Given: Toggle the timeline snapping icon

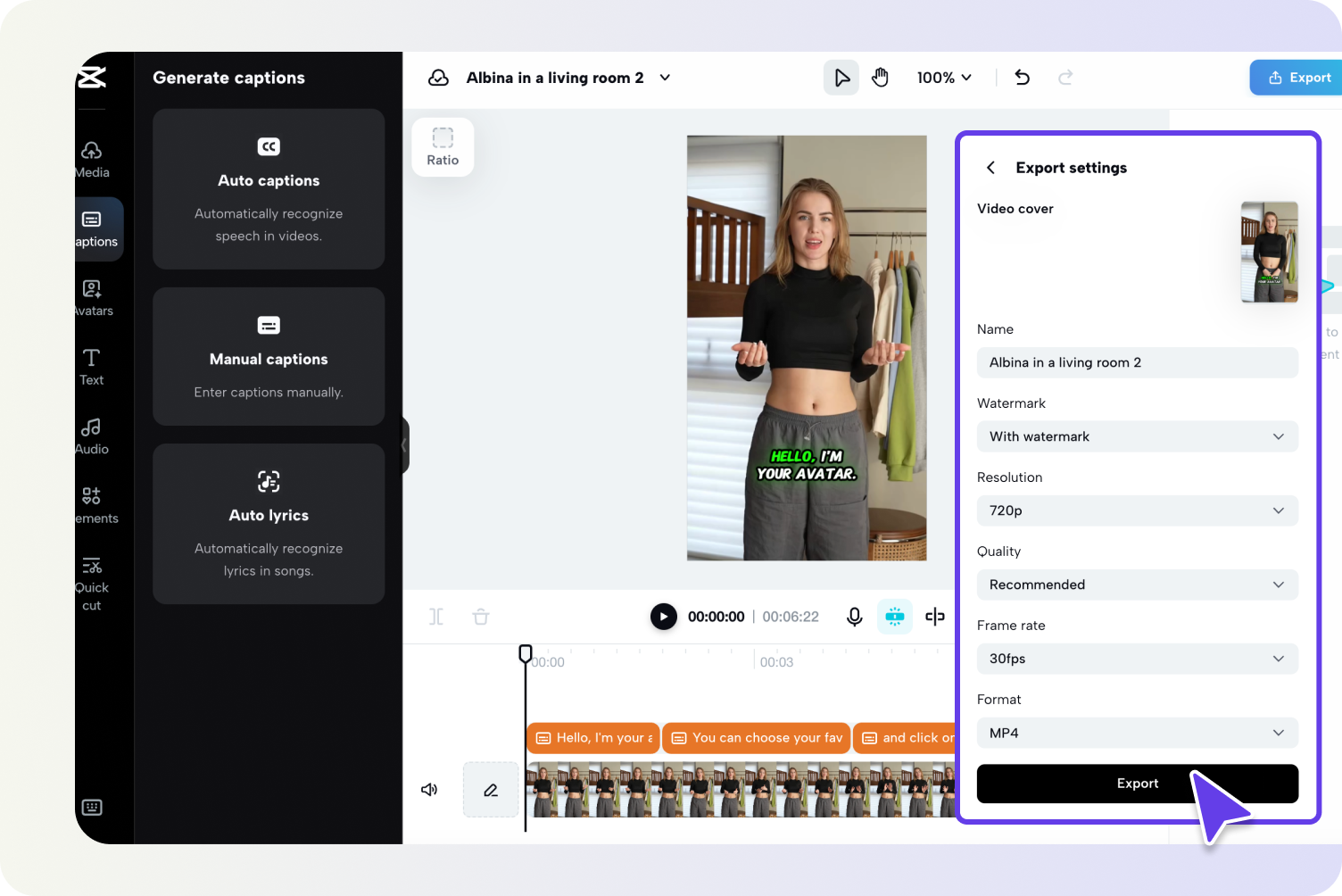Looking at the screenshot, I should click(895, 617).
